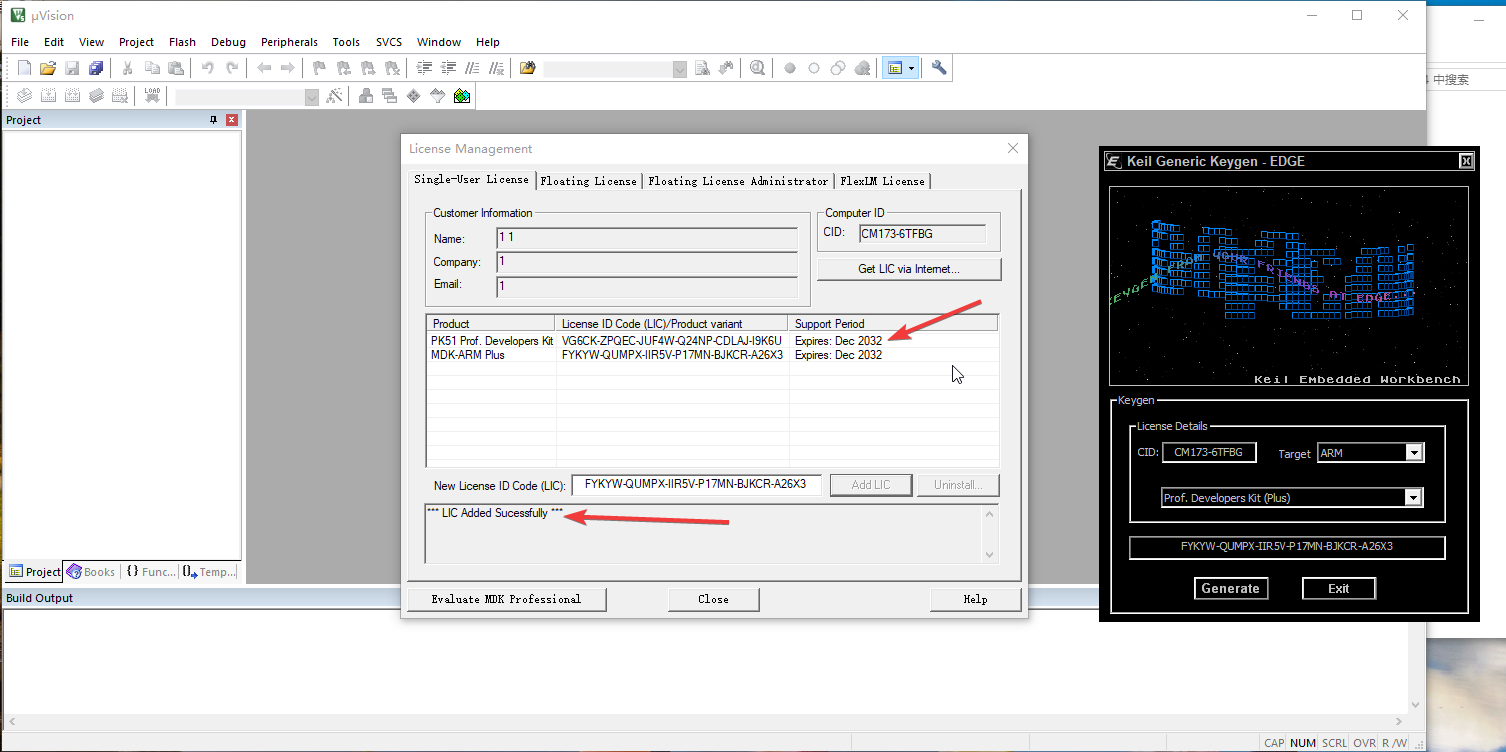
Task: Click the Save All icon
Action: (x=96, y=68)
